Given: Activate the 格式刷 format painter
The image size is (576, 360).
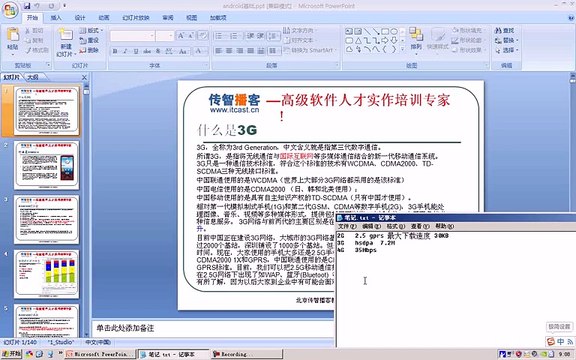Looking at the screenshot, I should click(x=37, y=50).
